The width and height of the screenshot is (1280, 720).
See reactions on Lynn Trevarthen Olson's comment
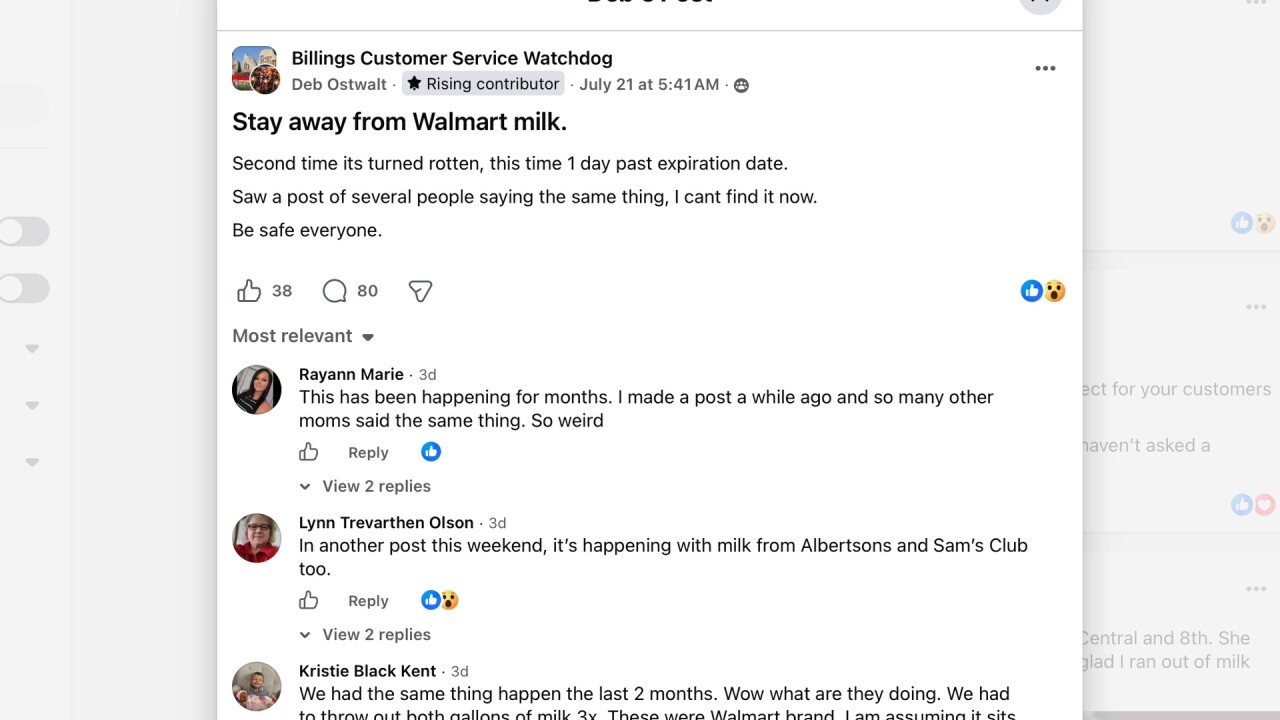coord(440,600)
